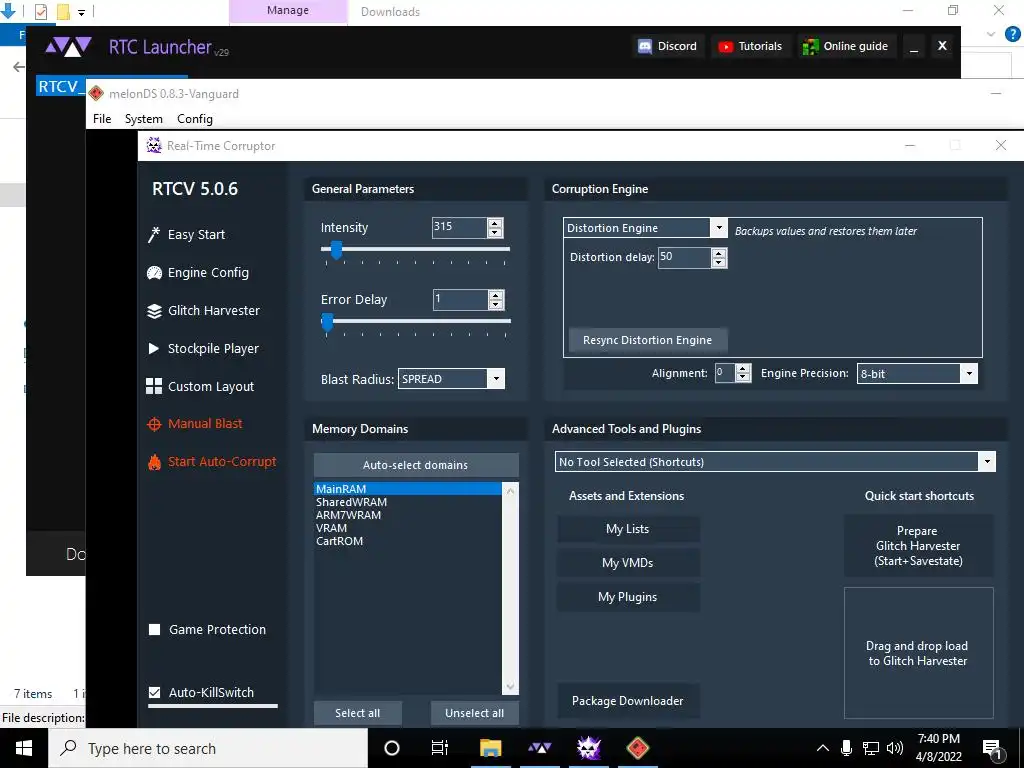Click Distortion delay field showing 50

684,257
